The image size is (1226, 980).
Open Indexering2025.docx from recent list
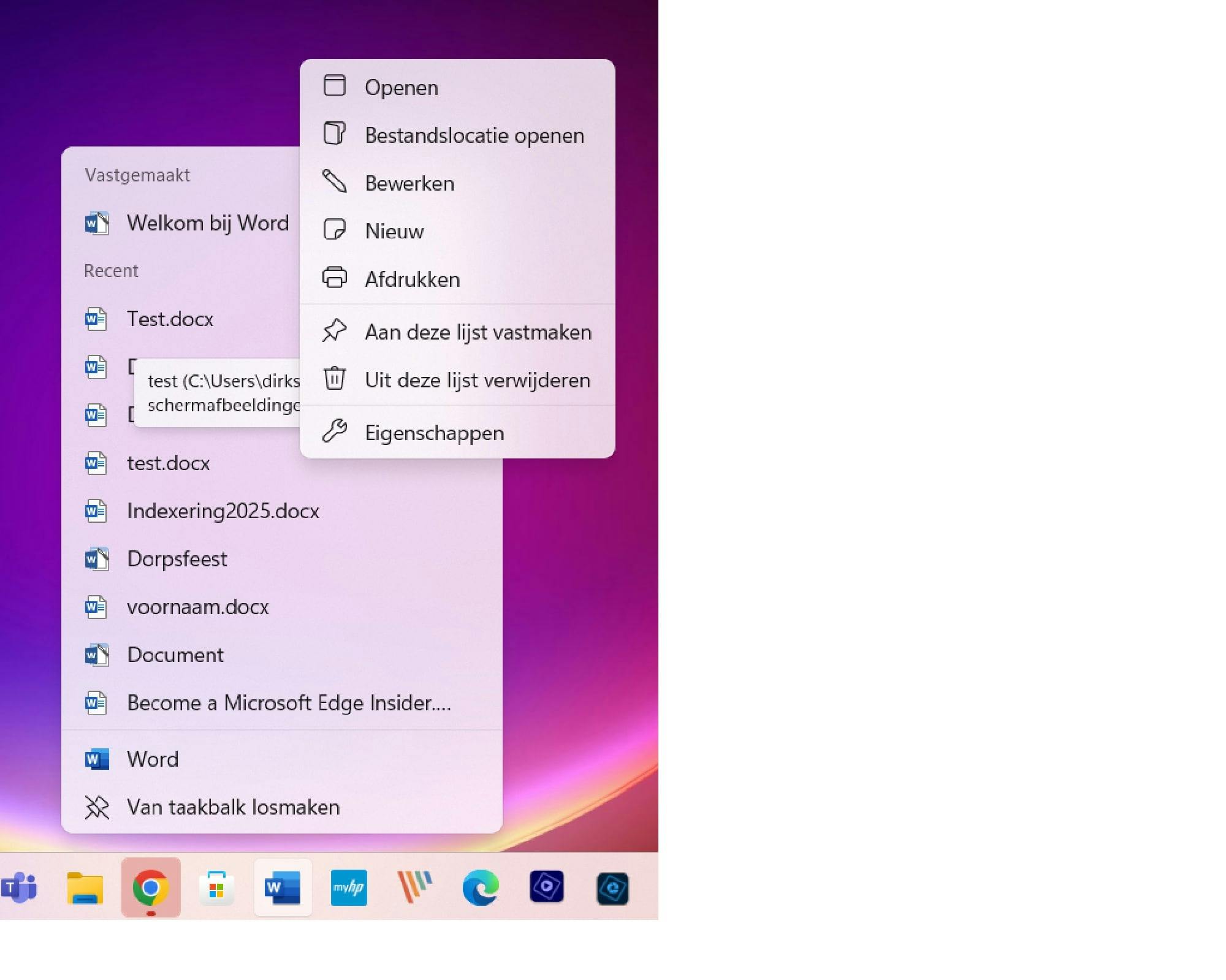pyautogui.click(x=223, y=511)
